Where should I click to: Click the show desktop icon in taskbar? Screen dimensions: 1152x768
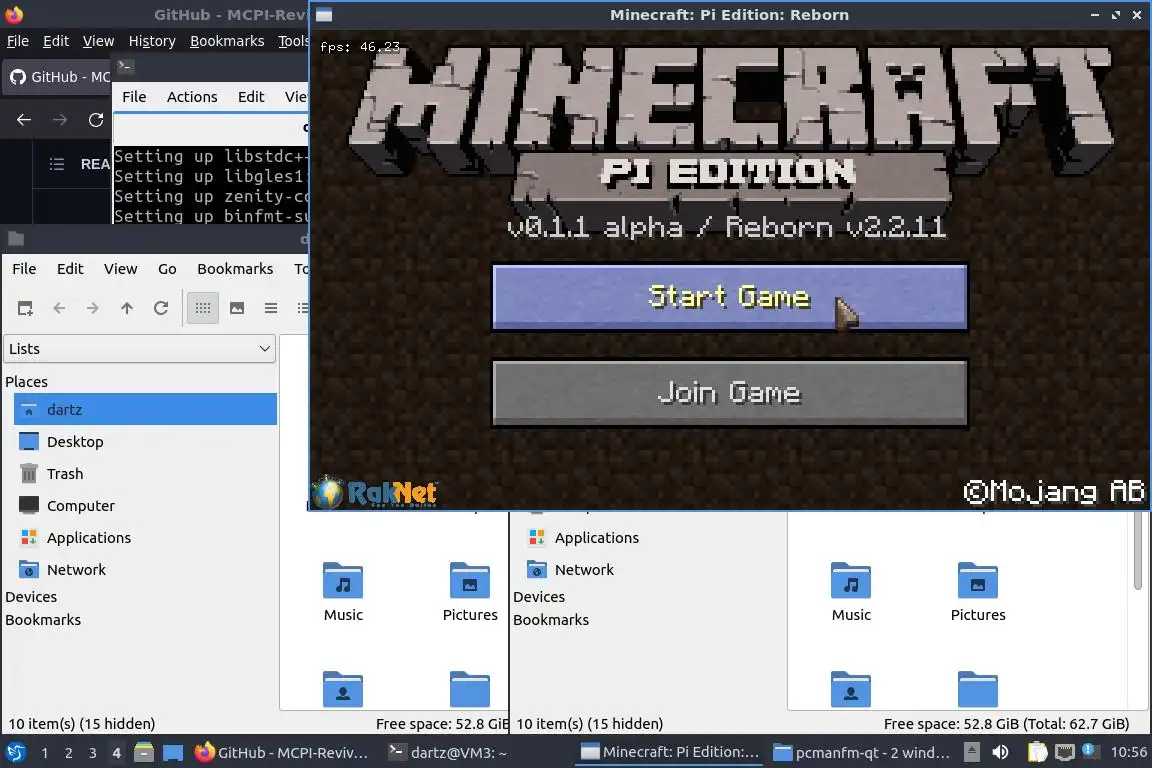click(x=173, y=753)
